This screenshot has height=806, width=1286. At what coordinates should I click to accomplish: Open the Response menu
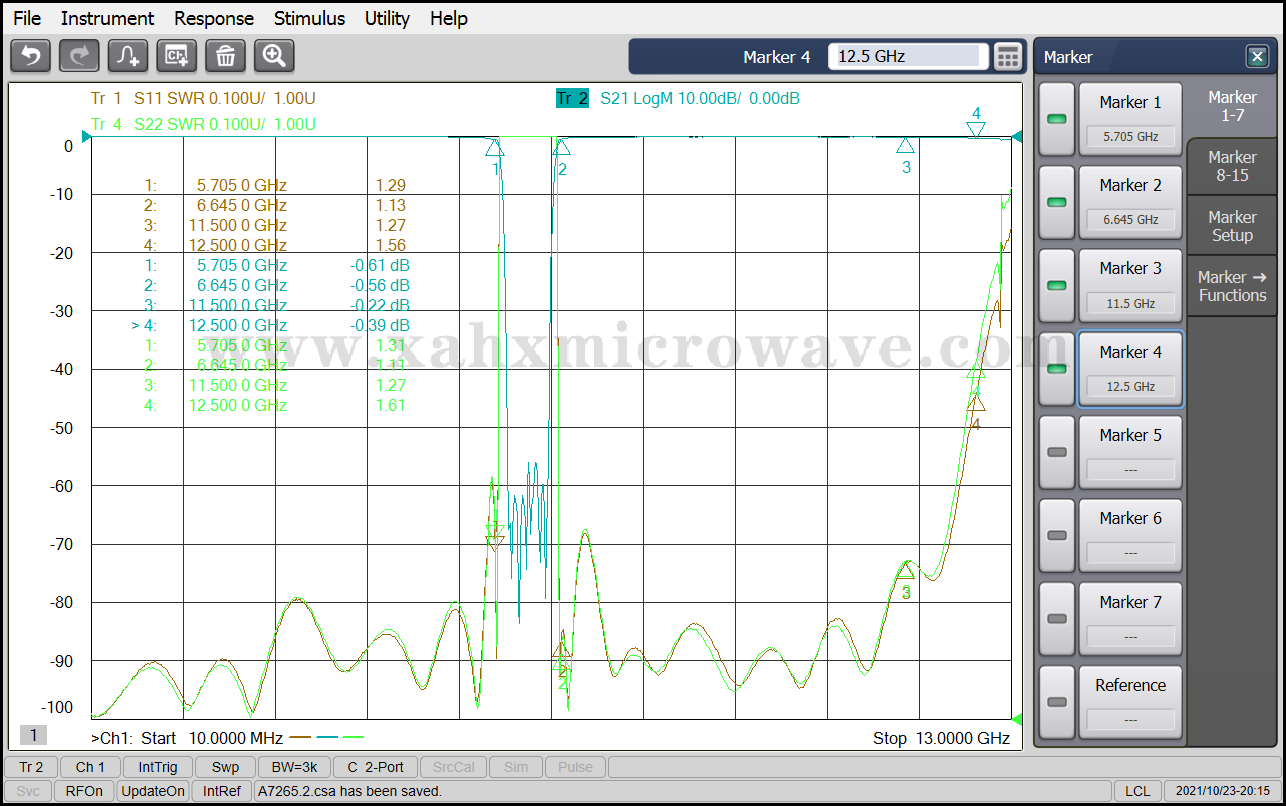[x=214, y=18]
